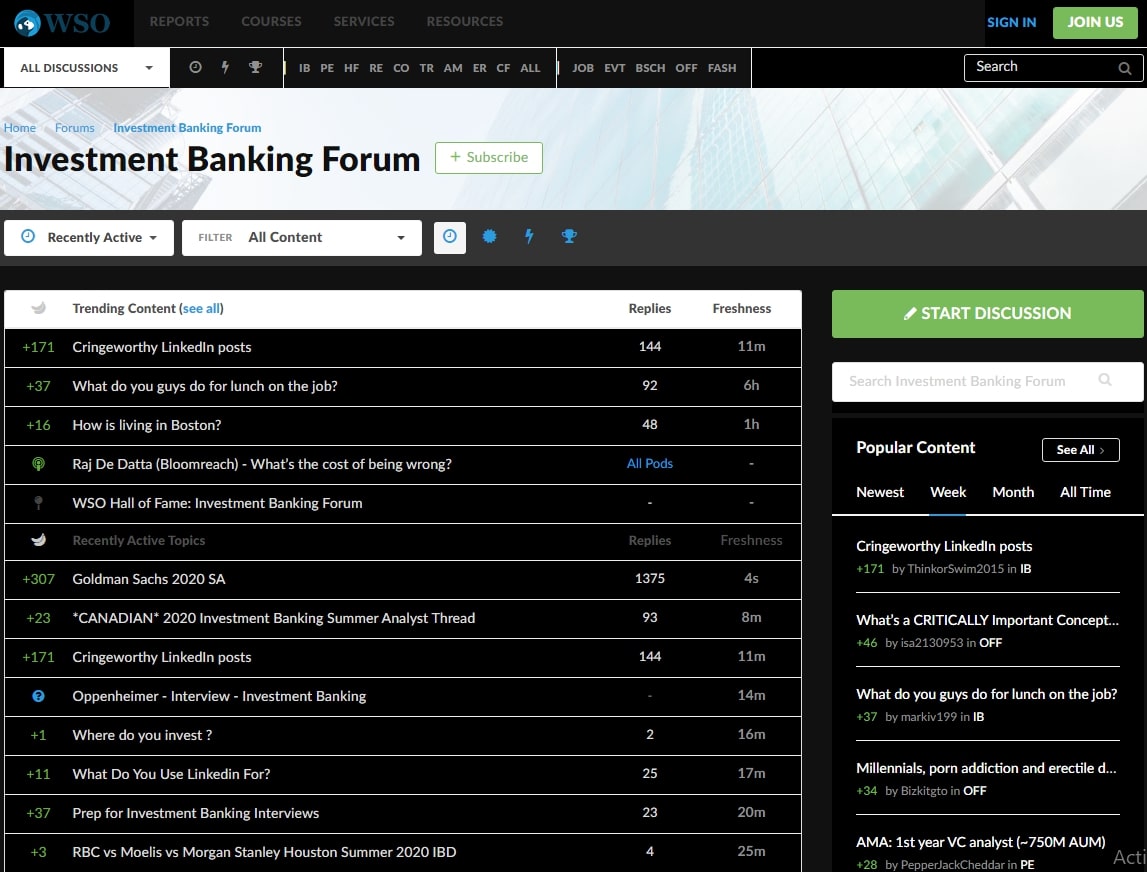Click pin icon beside WSO Hall of Fame

tap(39, 503)
